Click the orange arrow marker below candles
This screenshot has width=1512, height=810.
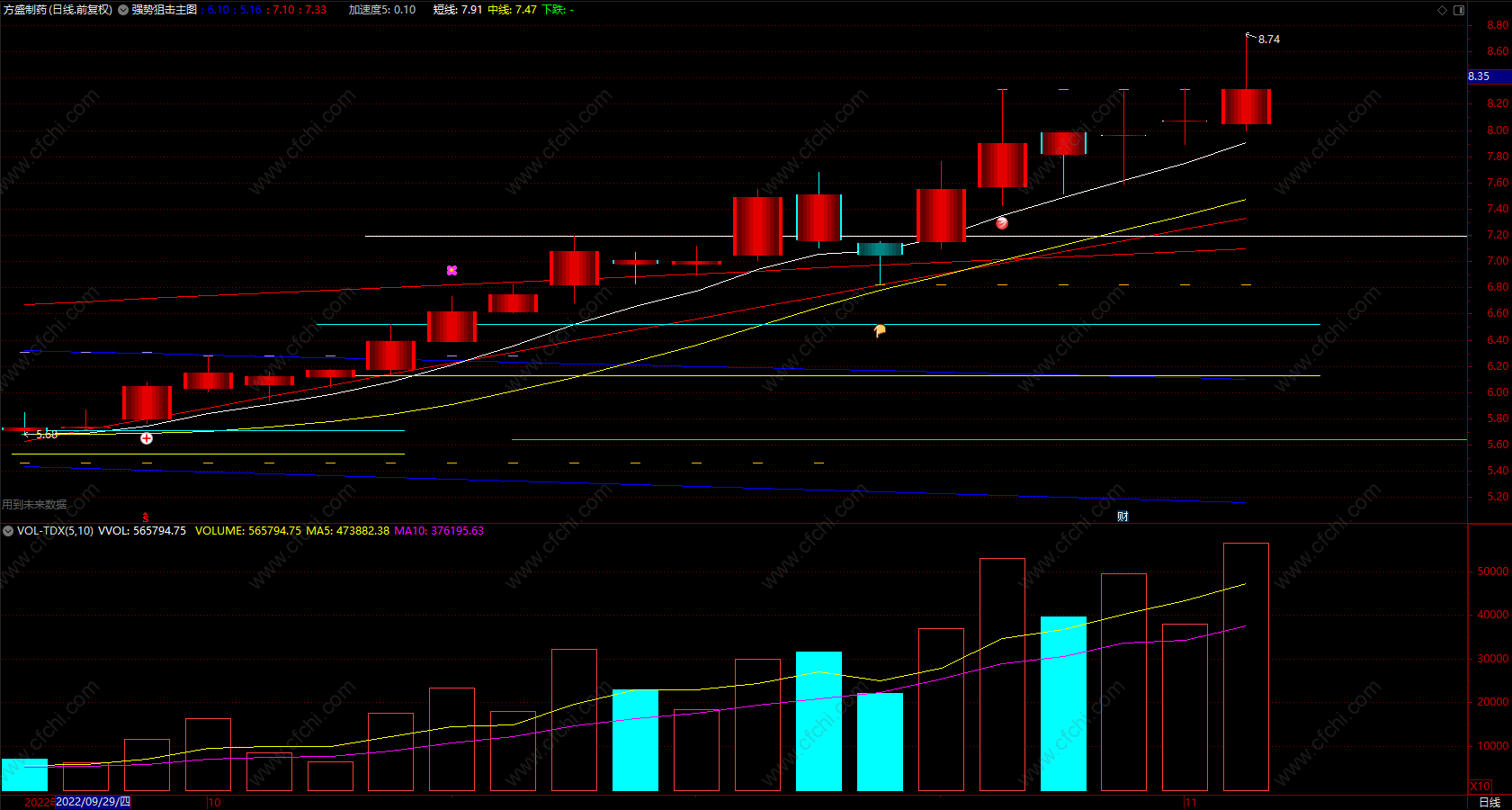click(880, 331)
